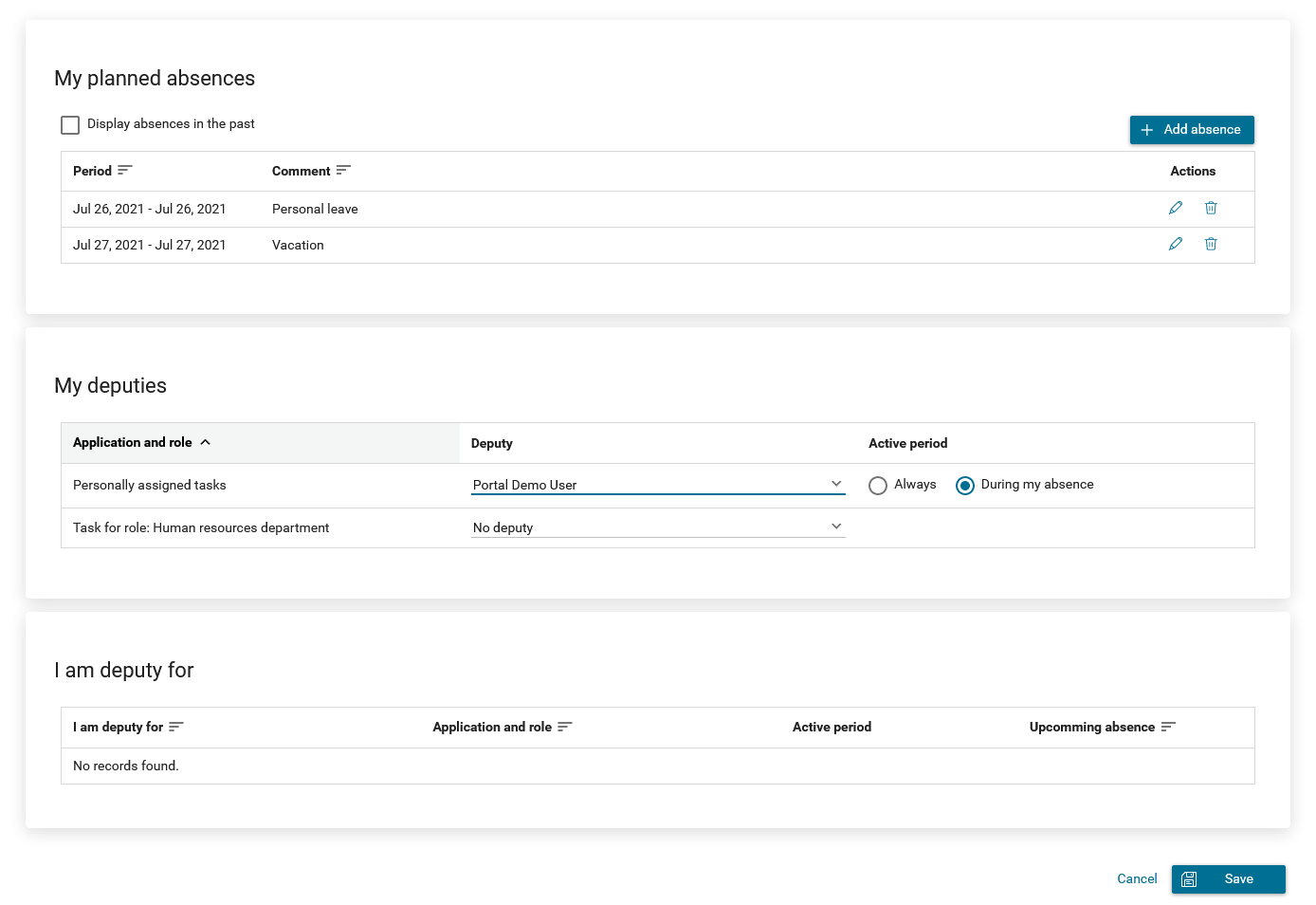Delete the Vacation absence entry
Viewport: 1316px width, 905px height.
point(1211,244)
